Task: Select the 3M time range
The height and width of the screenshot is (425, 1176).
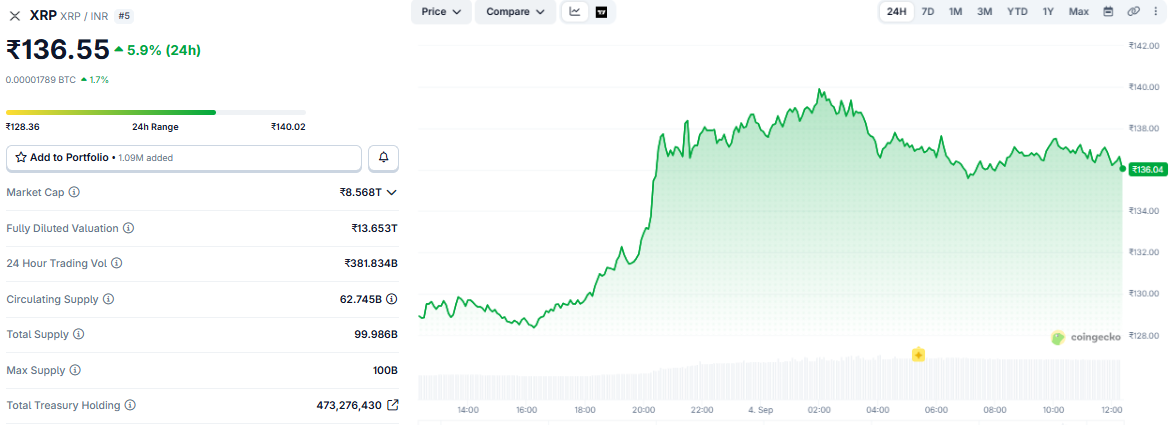Action: coord(985,11)
